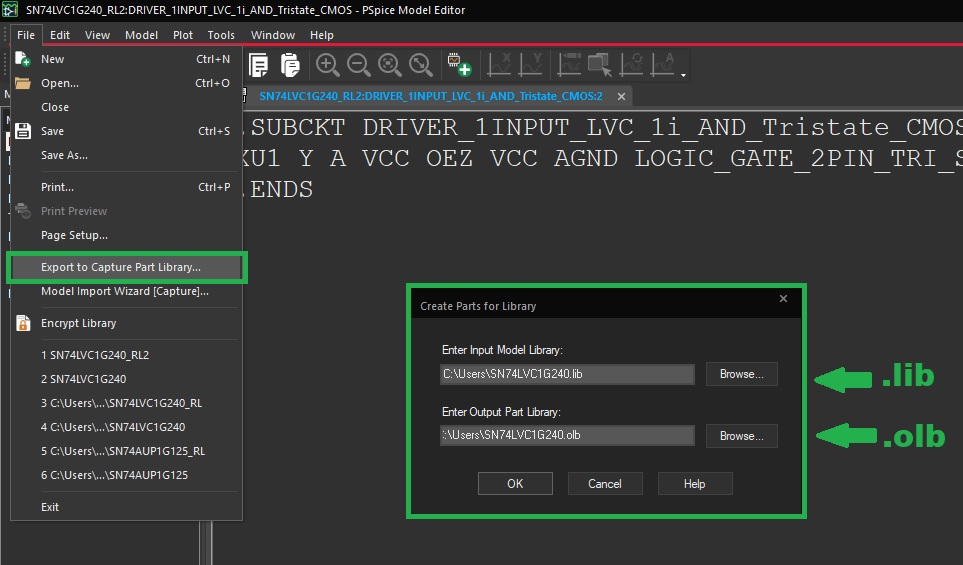Click the Copy icon in the toolbar
The height and width of the screenshot is (565, 963).
[258, 65]
